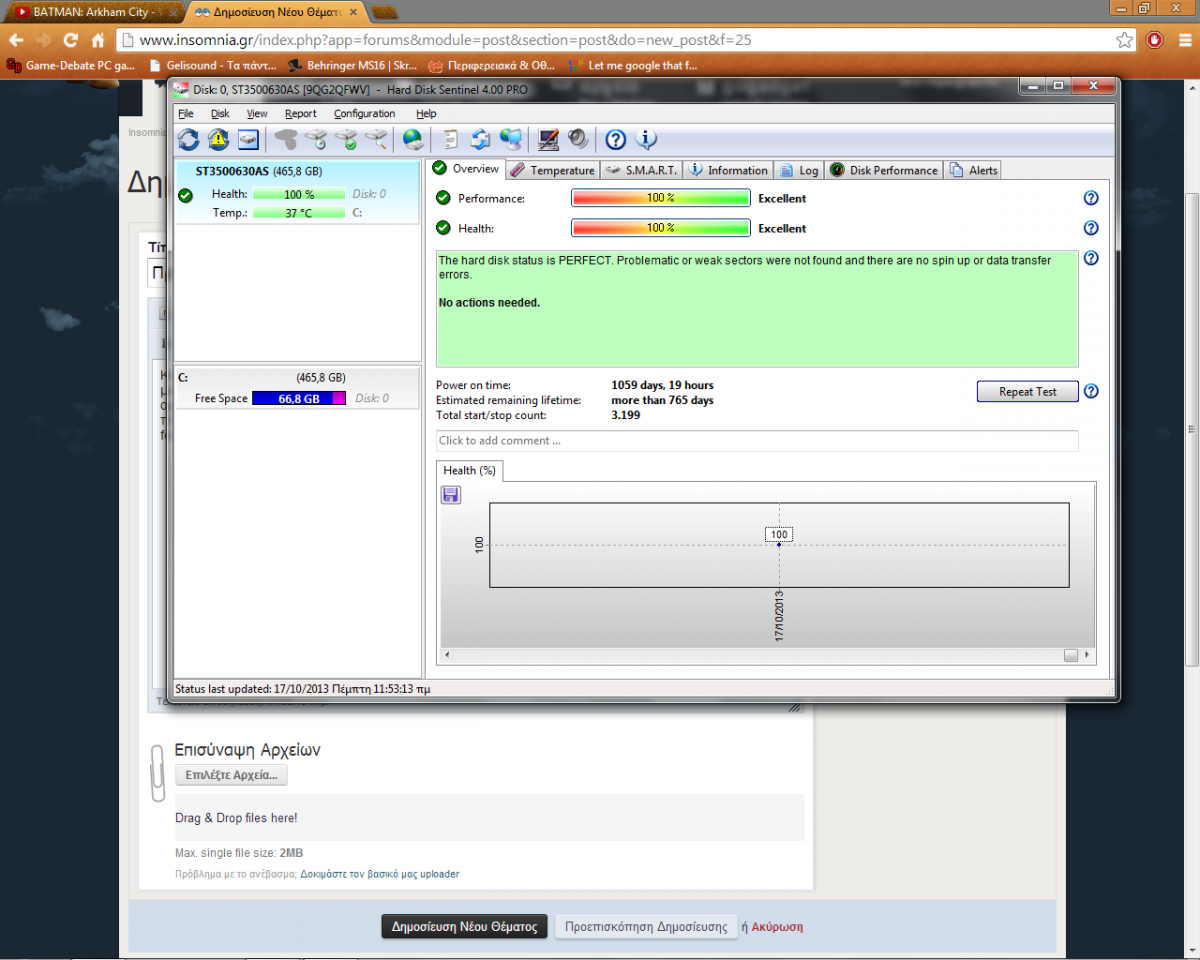Switch to the Information tab

pyautogui.click(x=728, y=170)
